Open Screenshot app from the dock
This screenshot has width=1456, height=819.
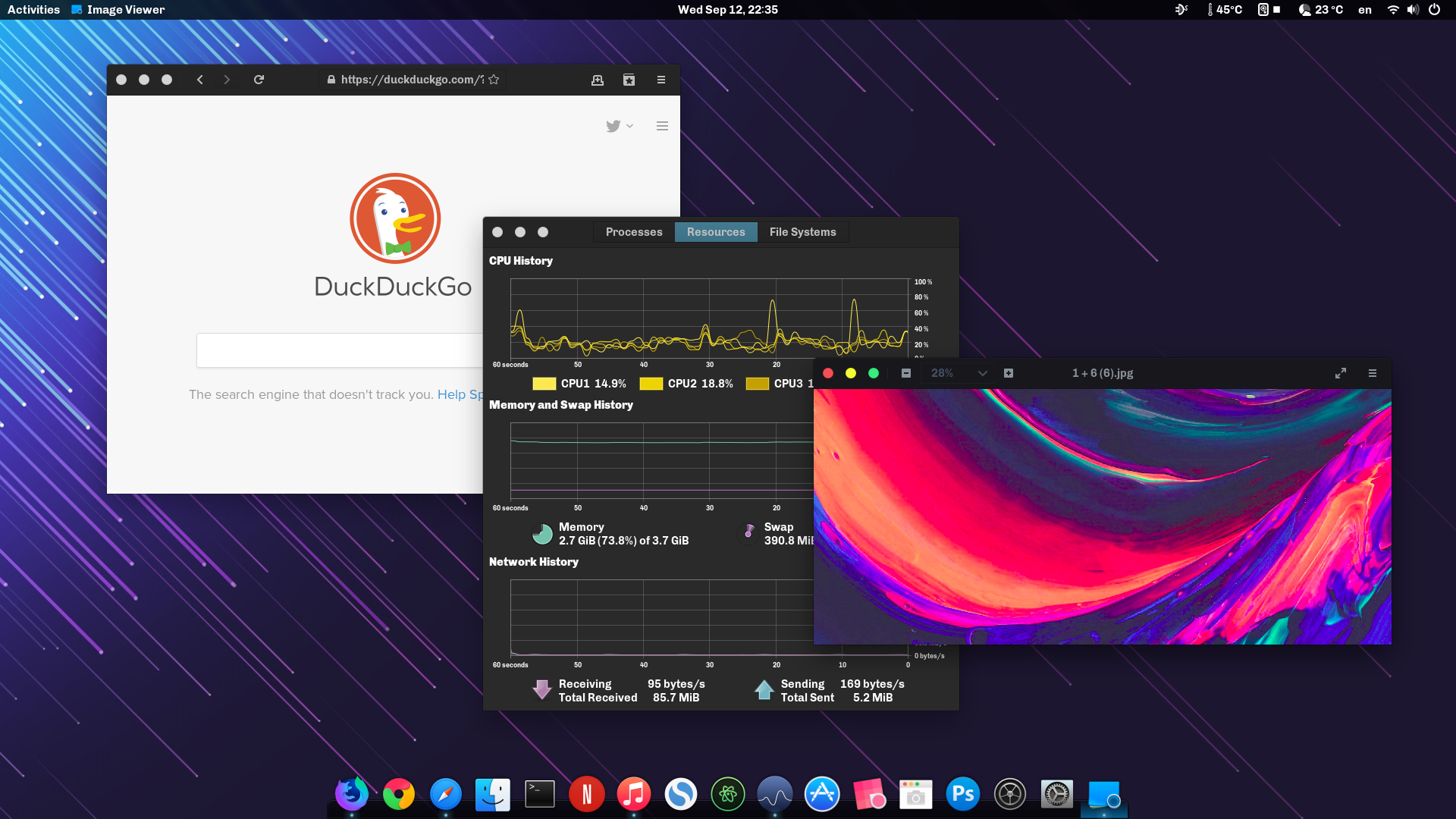916,794
